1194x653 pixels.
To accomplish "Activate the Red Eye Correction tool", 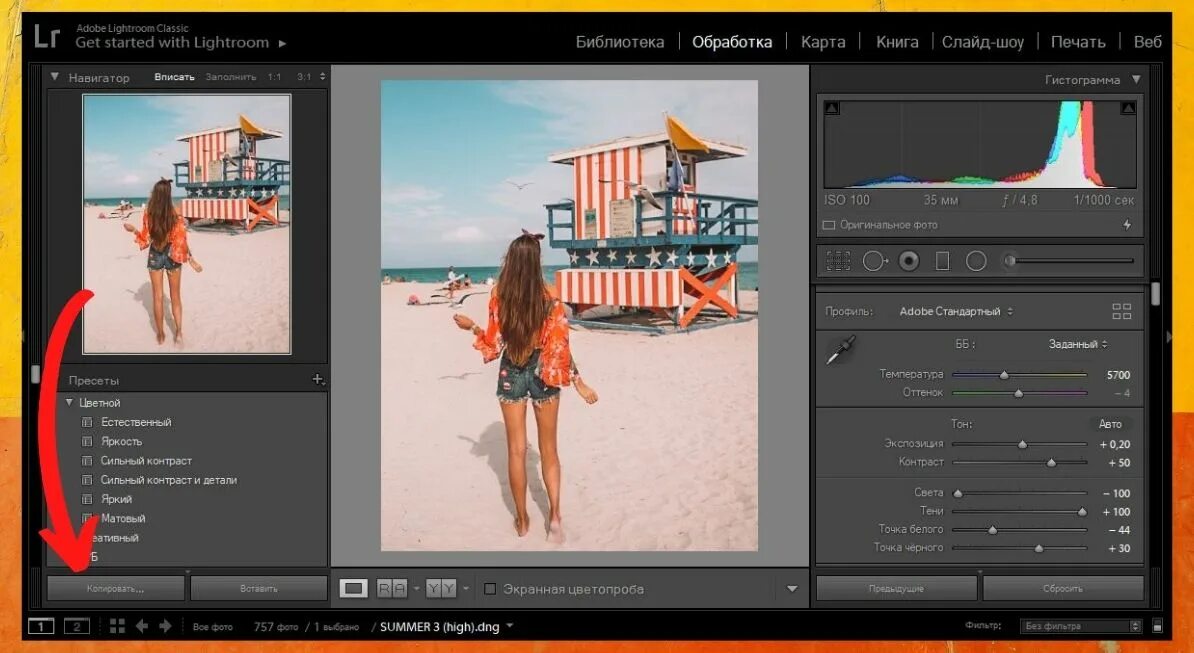I will 908,261.
